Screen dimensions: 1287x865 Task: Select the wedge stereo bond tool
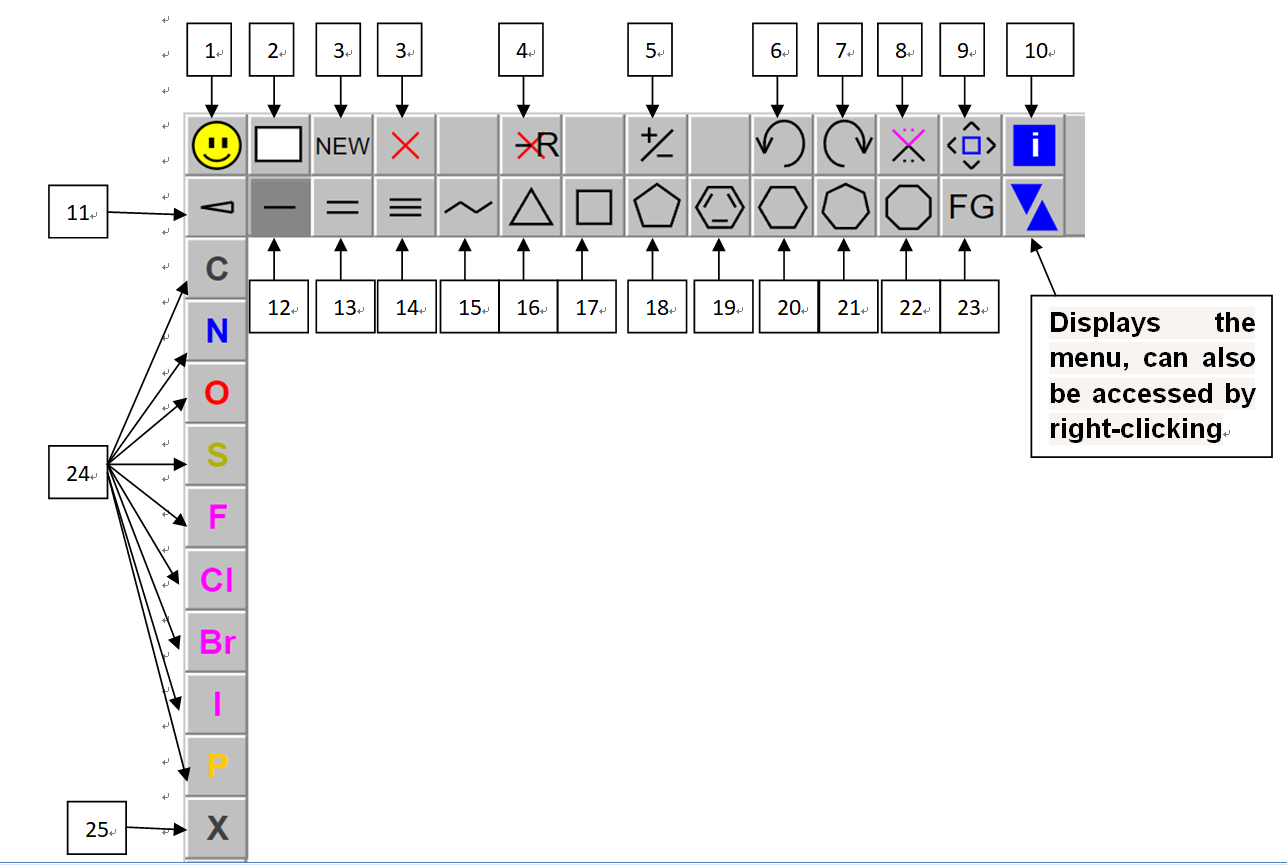point(217,207)
